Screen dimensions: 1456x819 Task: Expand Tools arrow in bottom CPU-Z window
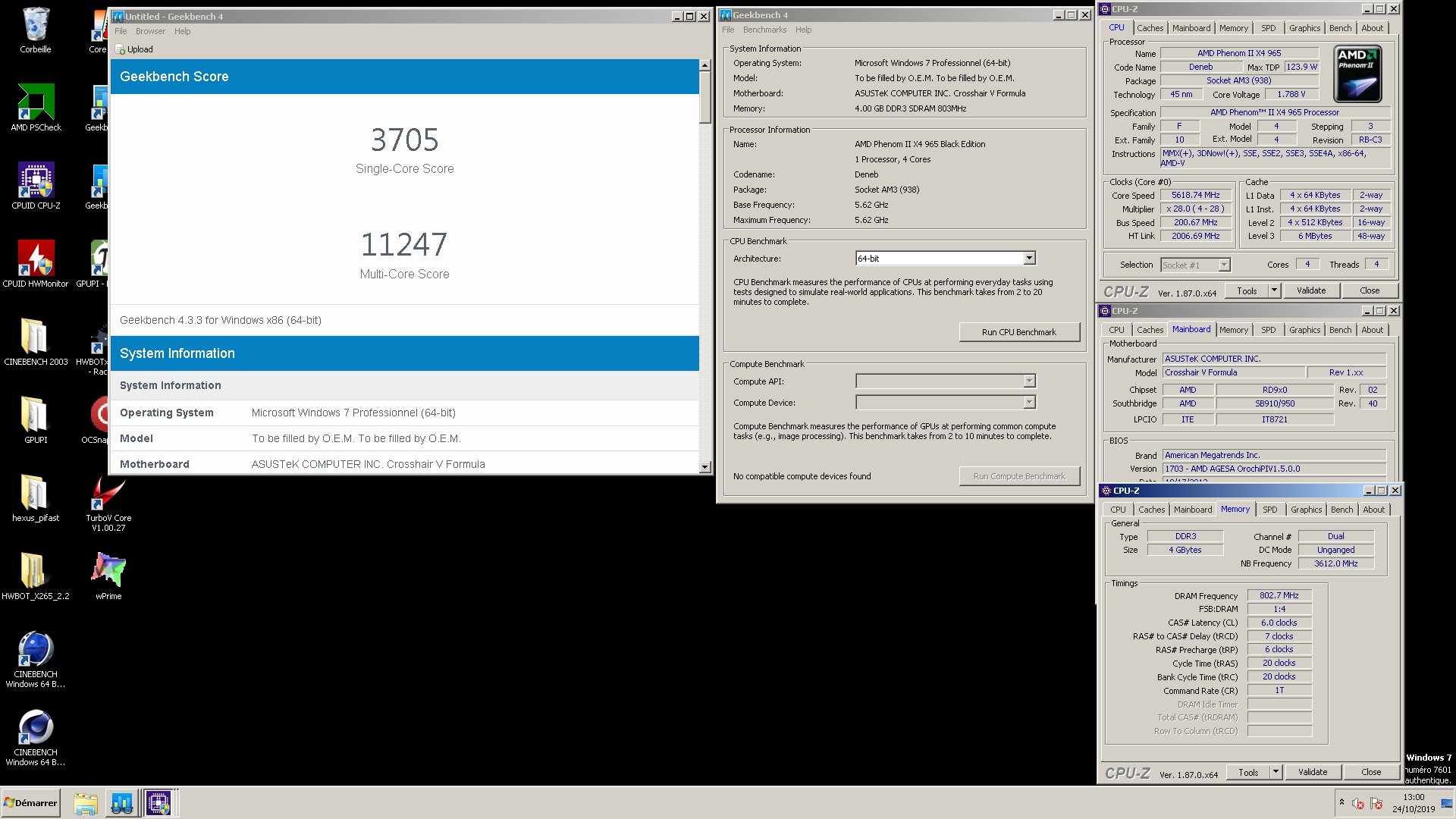pos(1276,772)
